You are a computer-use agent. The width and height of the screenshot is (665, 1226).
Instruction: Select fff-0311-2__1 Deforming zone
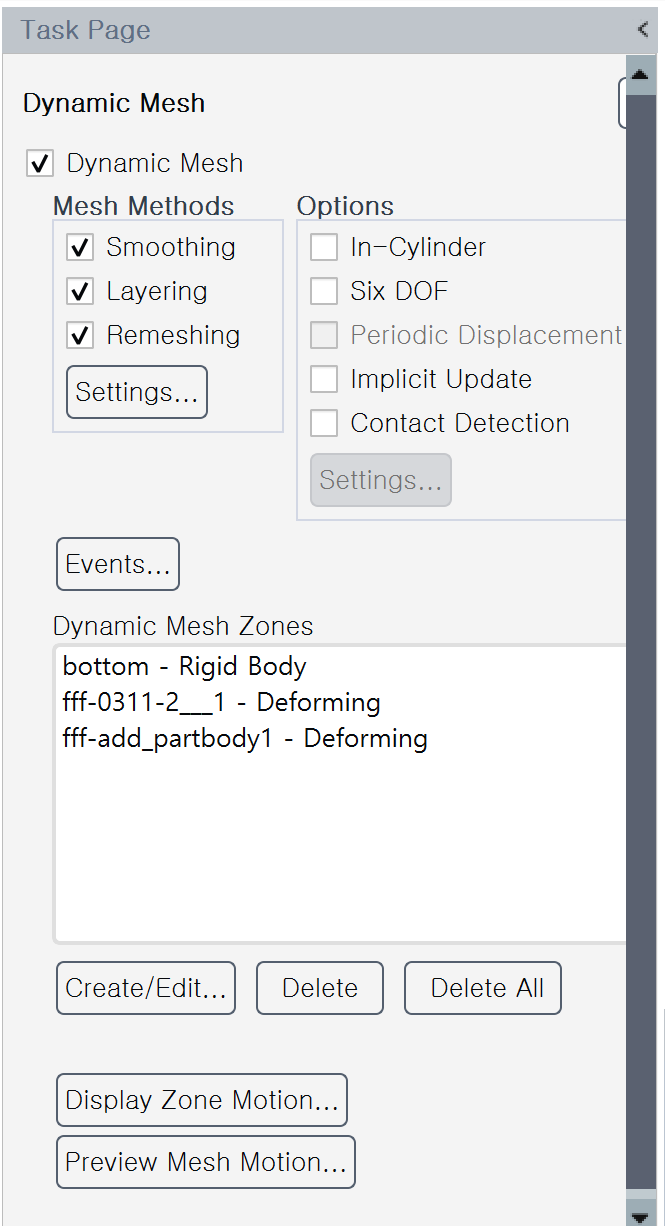click(221, 703)
